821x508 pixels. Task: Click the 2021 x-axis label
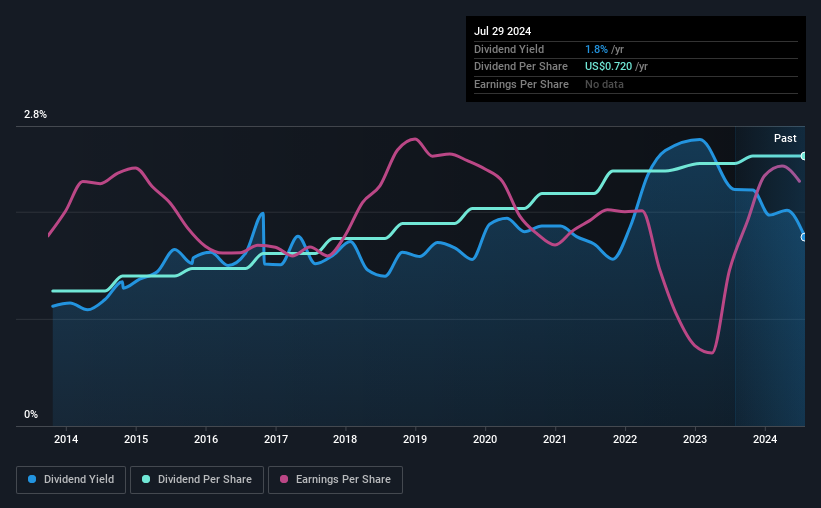(x=555, y=439)
